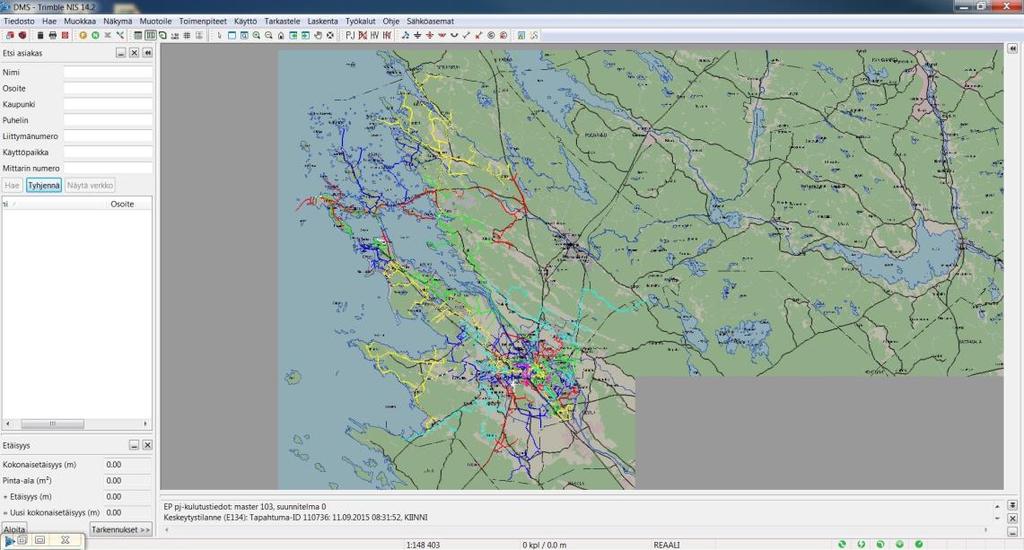Open the Toimenpiteet menu
This screenshot has width=1024, height=550.
pyautogui.click(x=202, y=21)
